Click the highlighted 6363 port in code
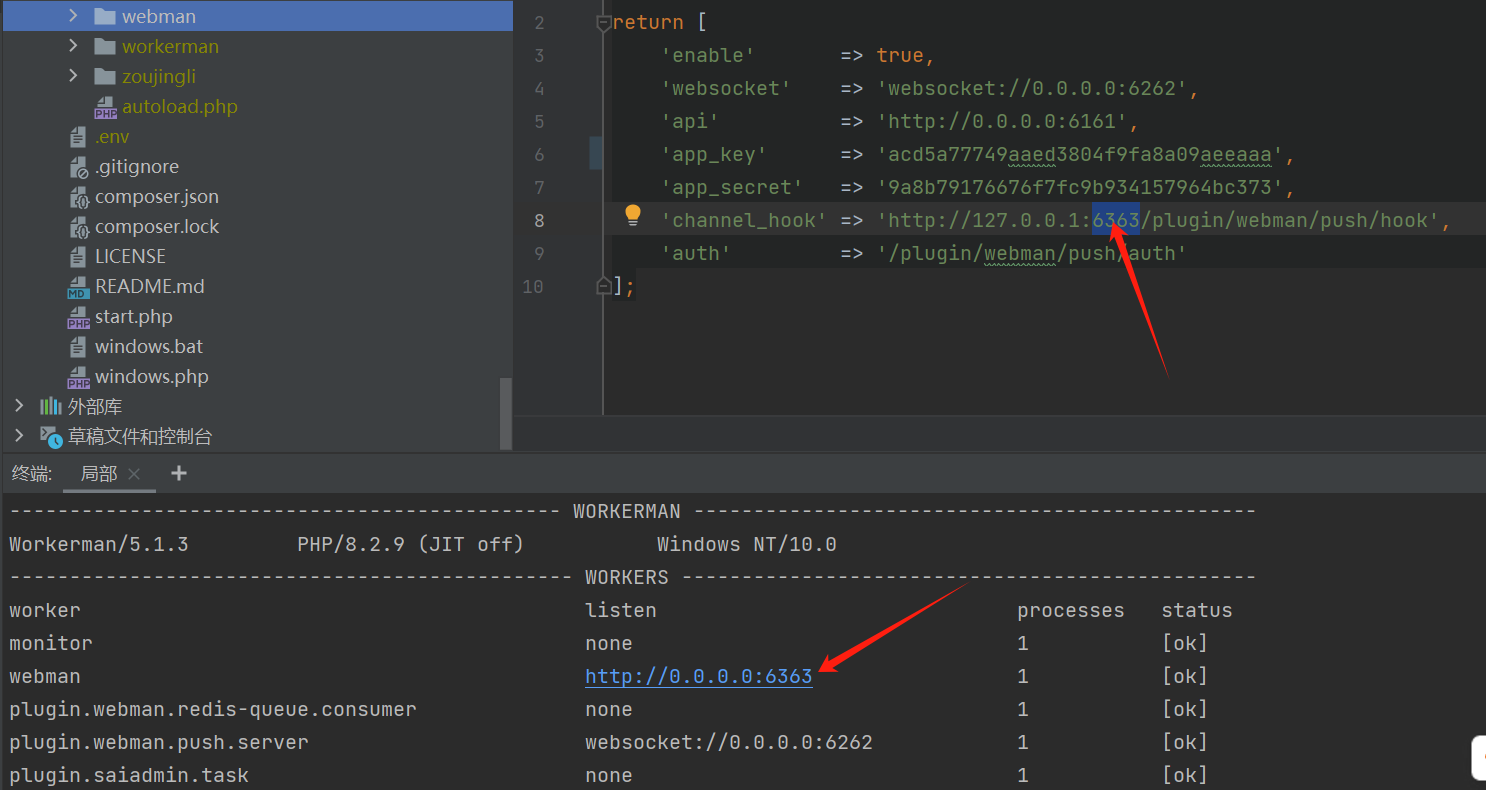Screen dimensions: 1486x790 (x=1115, y=220)
